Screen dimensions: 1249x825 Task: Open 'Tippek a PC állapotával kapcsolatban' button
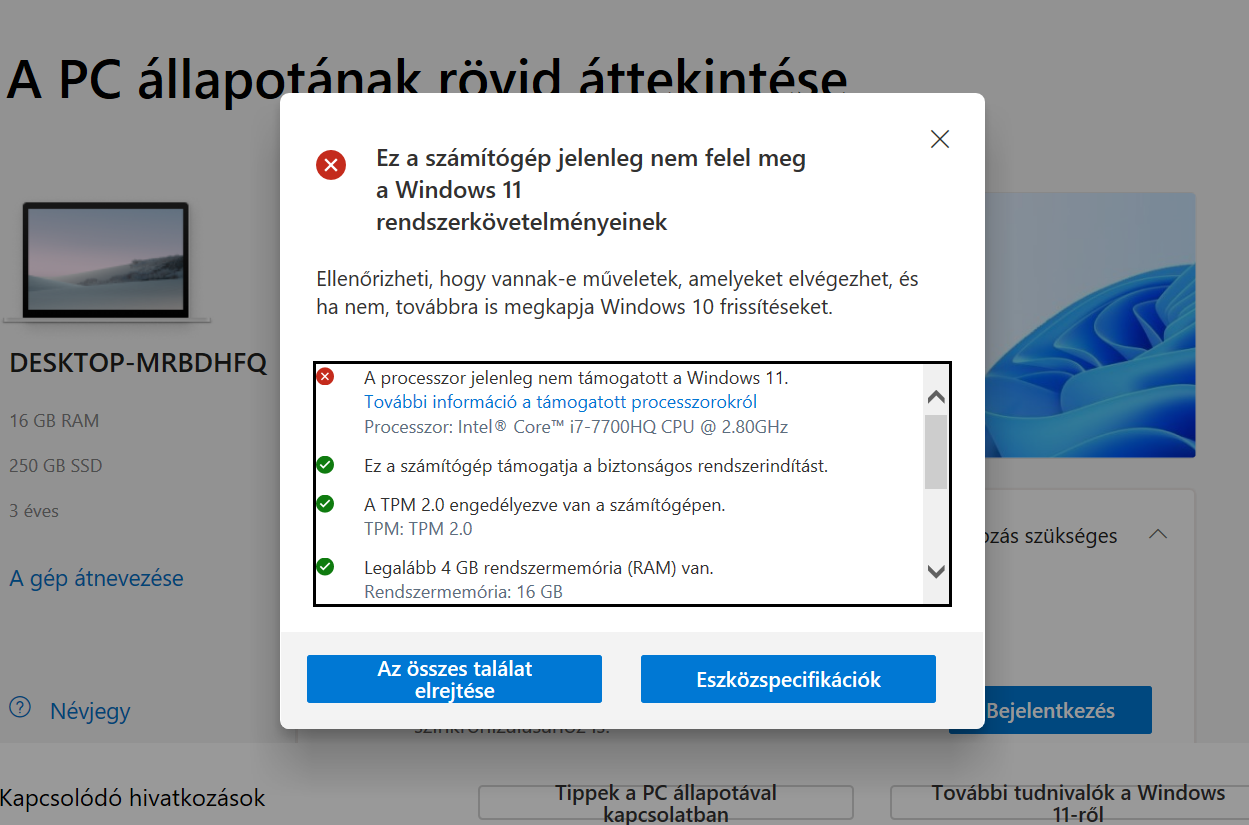665,803
